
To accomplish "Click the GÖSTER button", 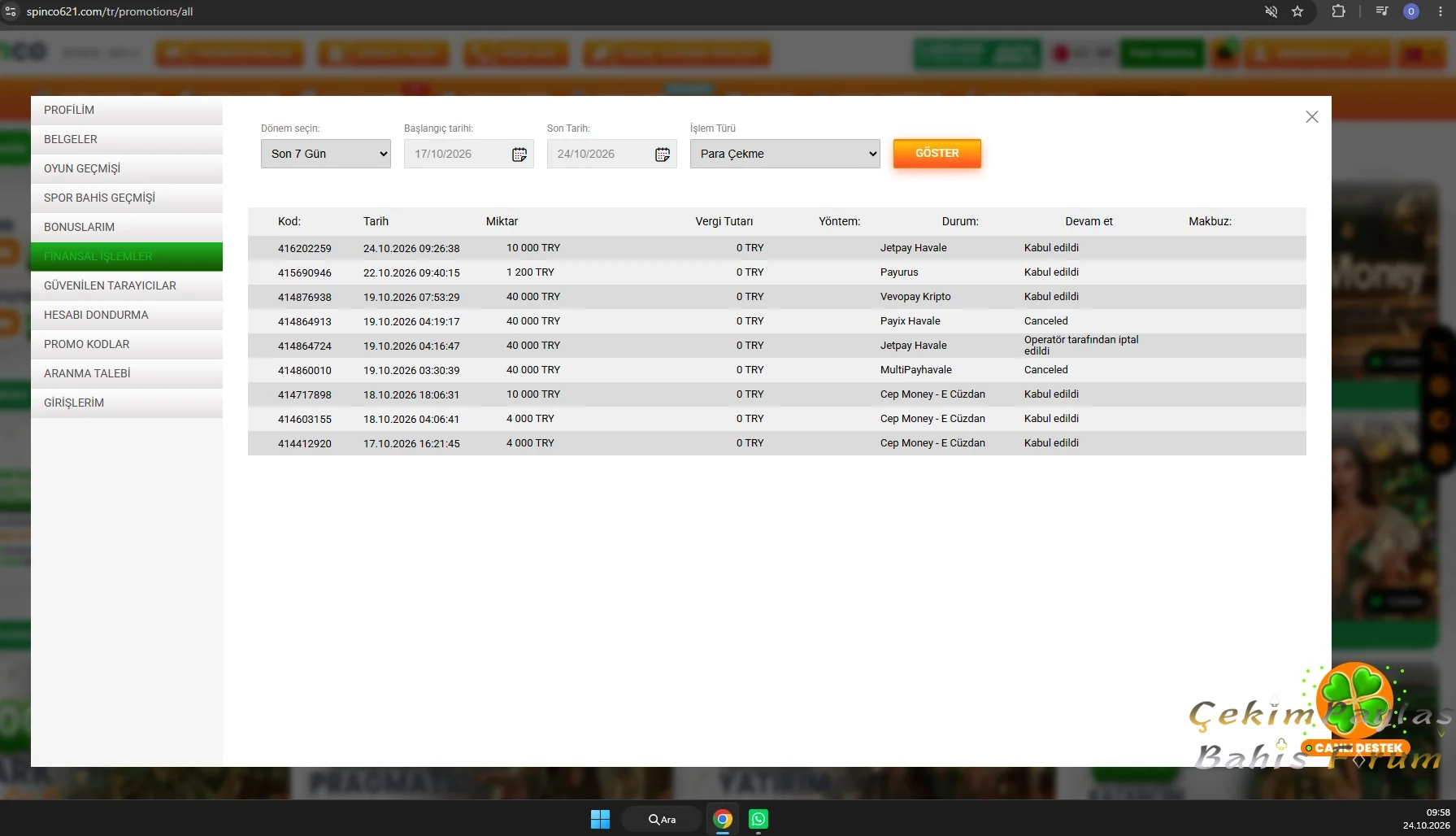I will click(x=937, y=154).
